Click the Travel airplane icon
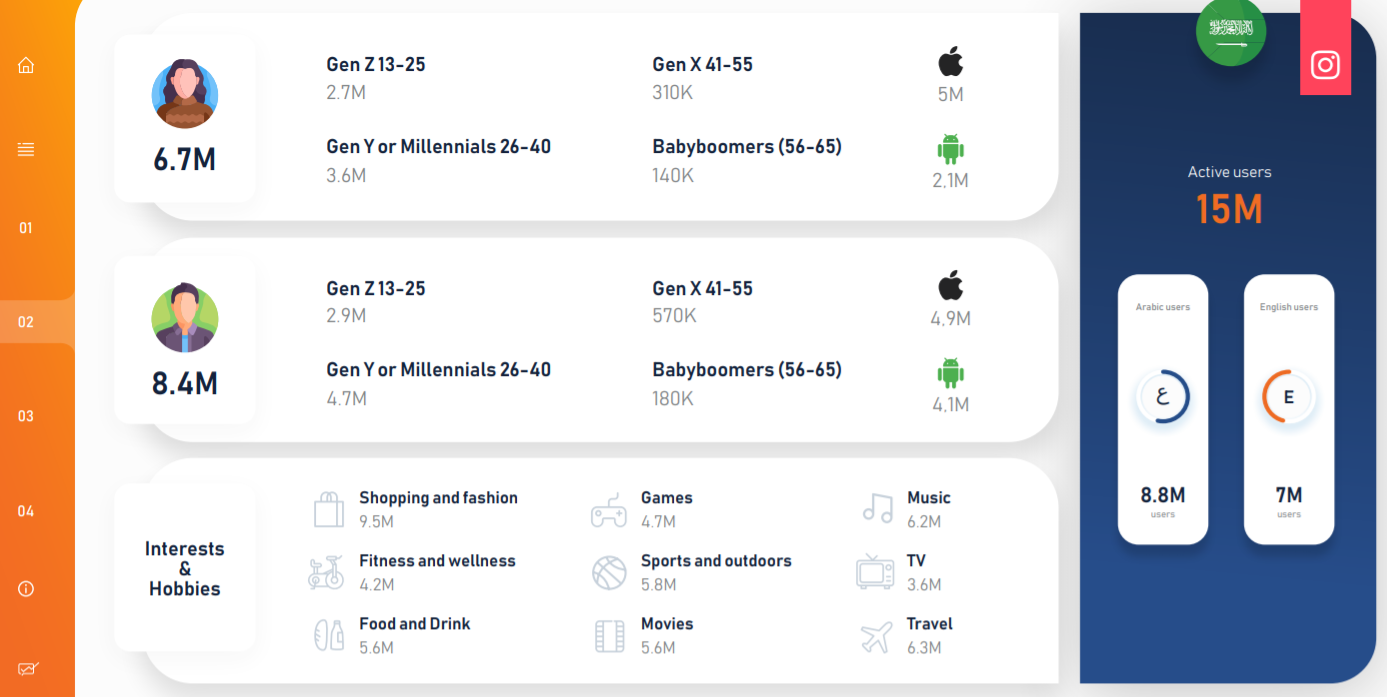The image size is (1387, 697). pos(876,636)
